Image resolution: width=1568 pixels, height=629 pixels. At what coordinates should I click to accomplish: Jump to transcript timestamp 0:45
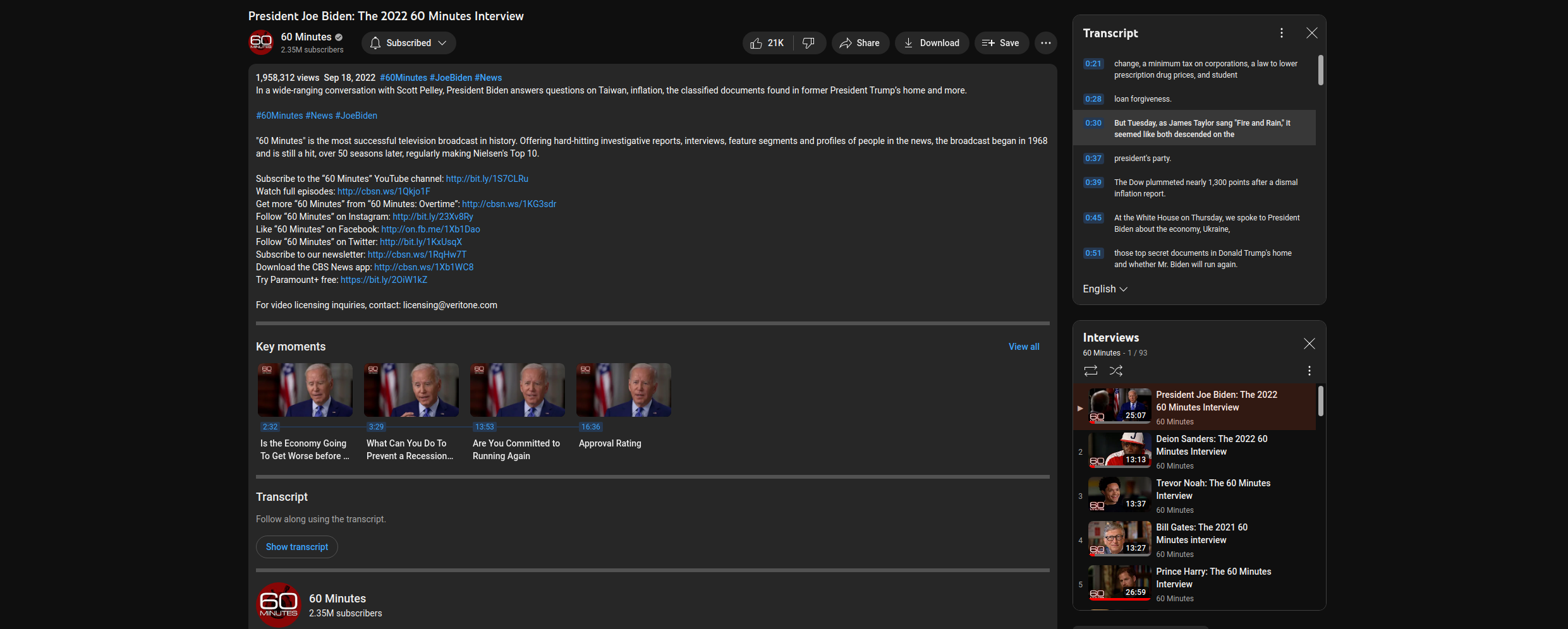[1093, 218]
